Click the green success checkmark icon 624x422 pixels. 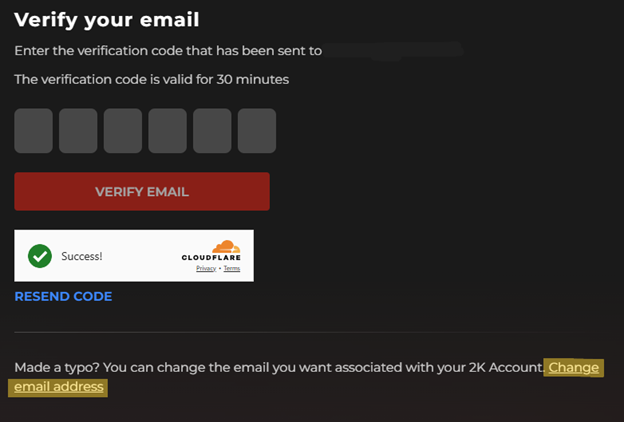40,256
